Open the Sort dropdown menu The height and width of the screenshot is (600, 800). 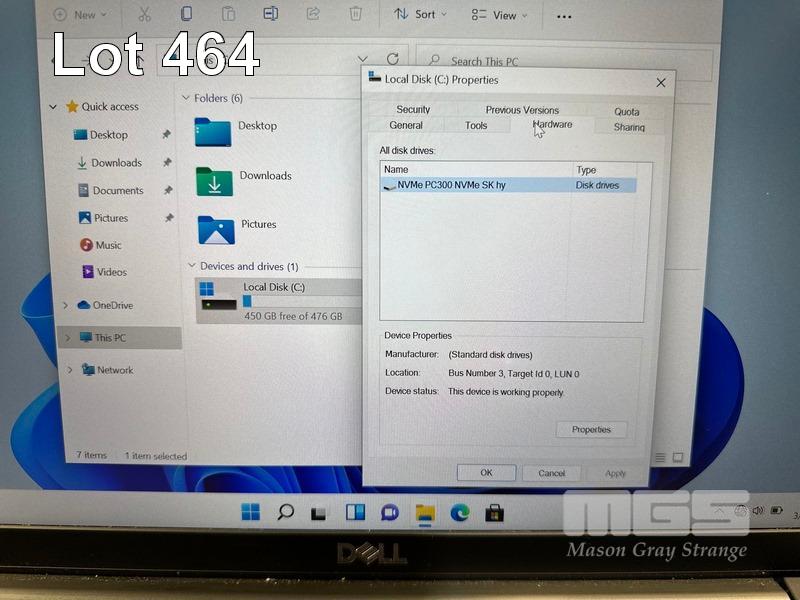click(x=420, y=15)
